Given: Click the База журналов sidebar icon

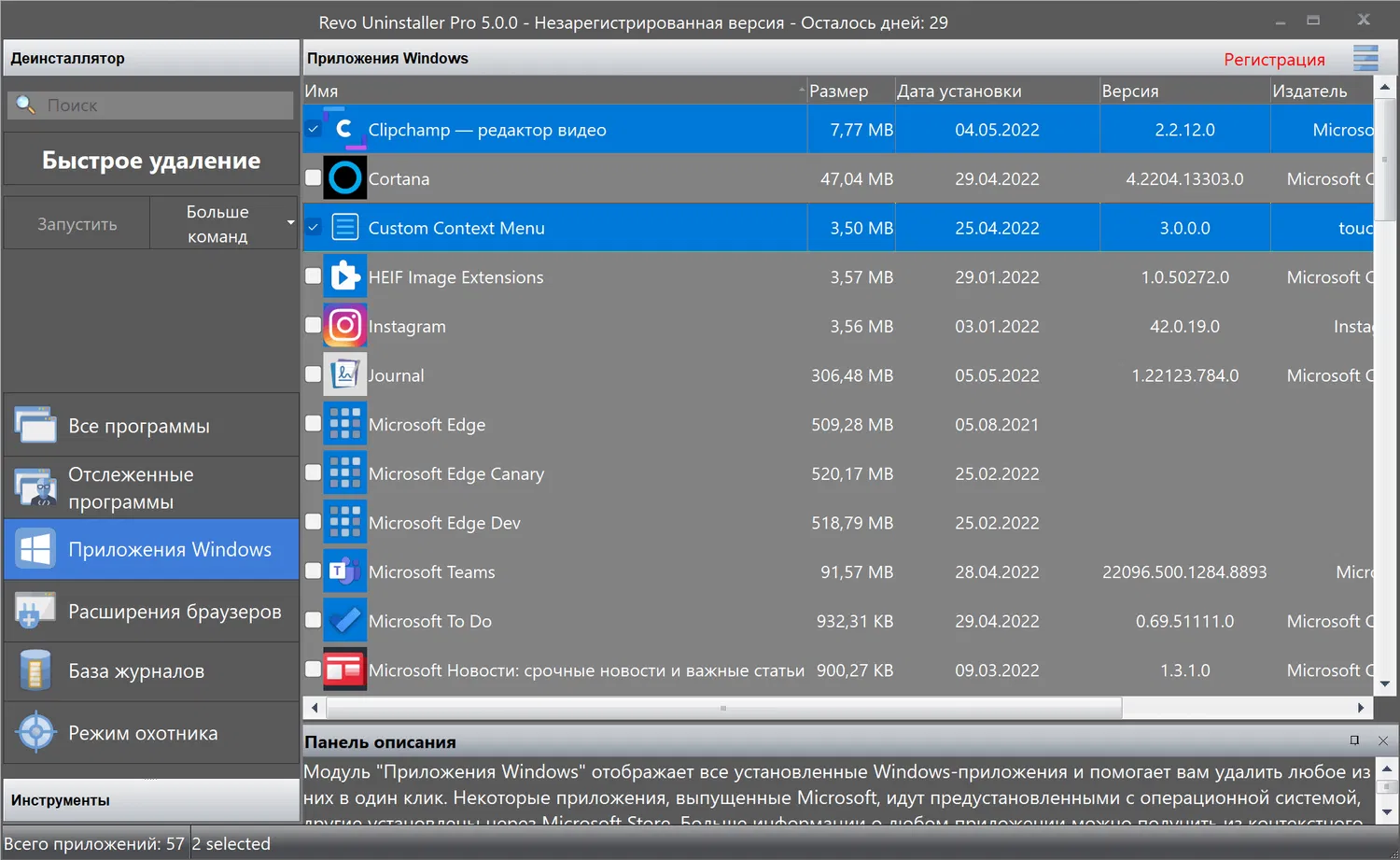Looking at the screenshot, I should [35, 670].
